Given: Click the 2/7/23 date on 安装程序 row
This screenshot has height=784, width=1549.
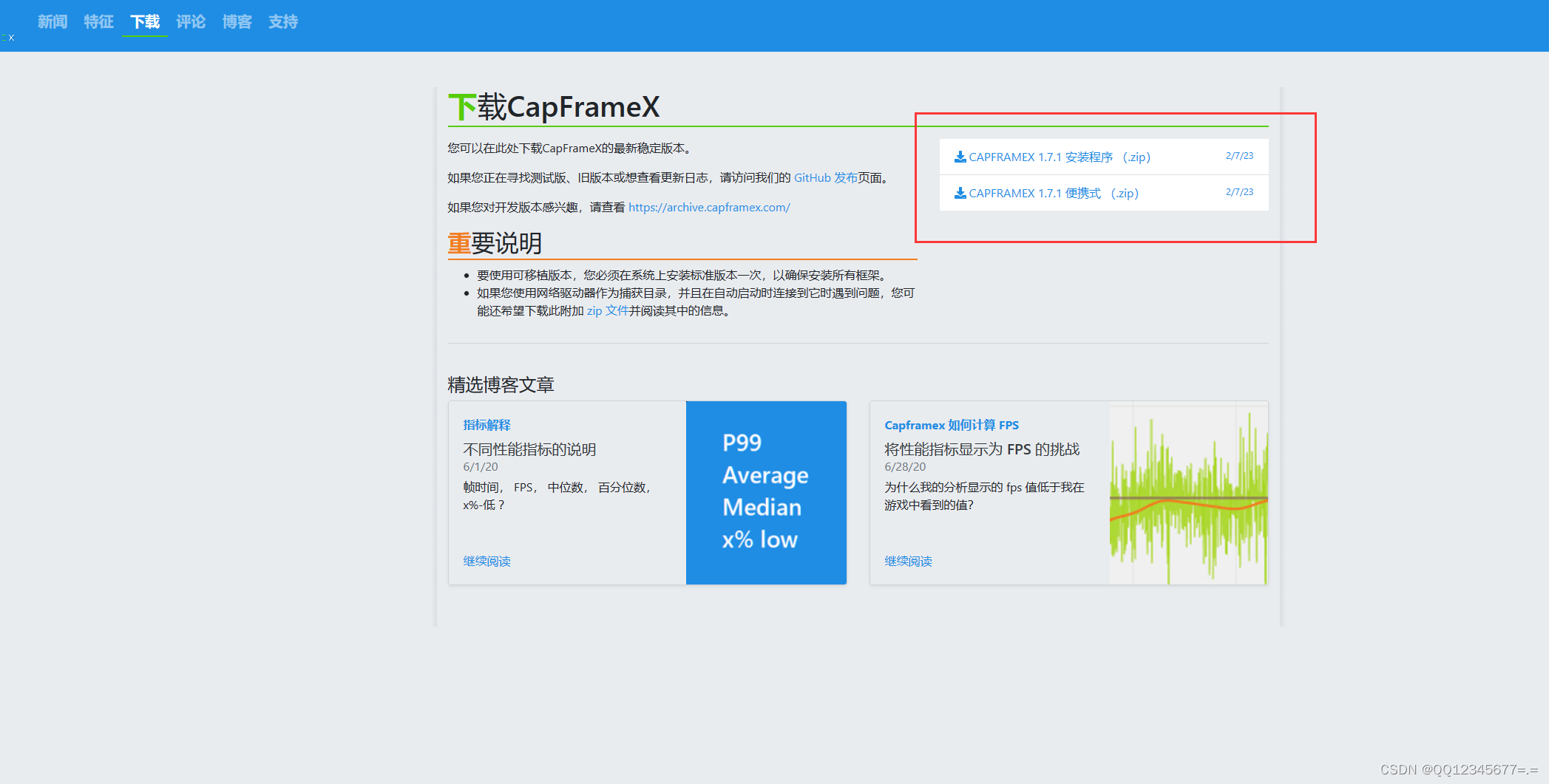Looking at the screenshot, I should pyautogui.click(x=1239, y=156).
